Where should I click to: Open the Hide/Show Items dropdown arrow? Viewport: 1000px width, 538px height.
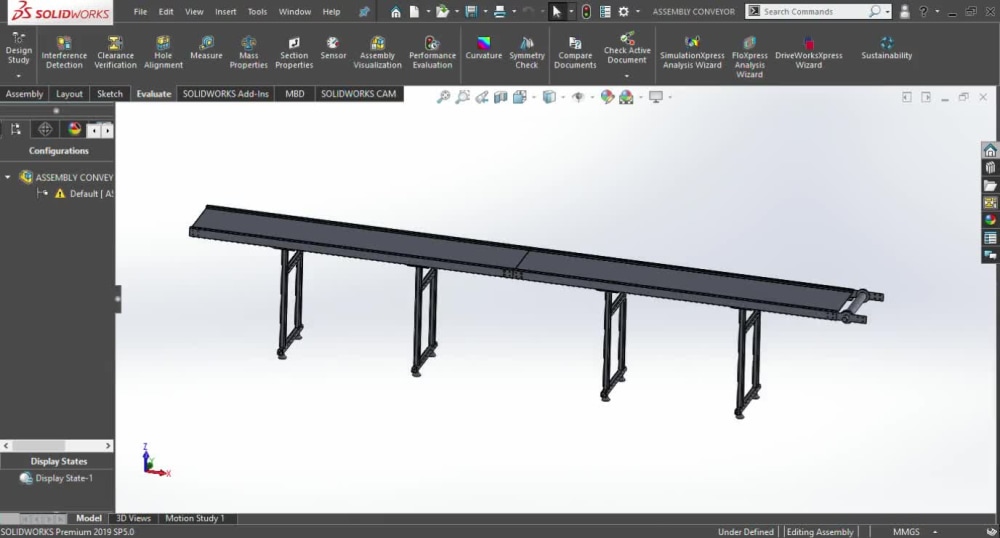tap(592, 97)
